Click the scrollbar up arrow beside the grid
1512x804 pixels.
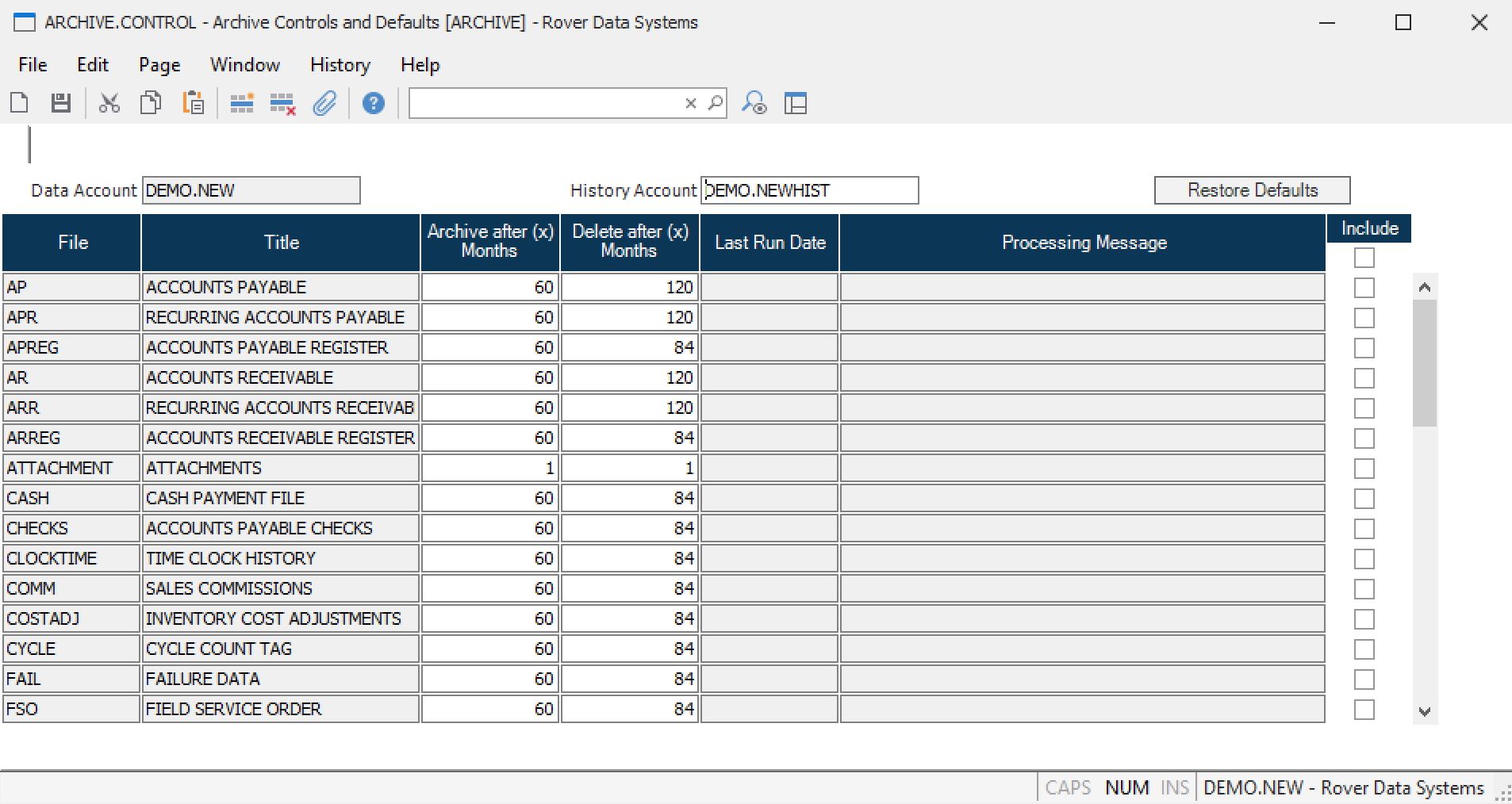pyautogui.click(x=1424, y=287)
